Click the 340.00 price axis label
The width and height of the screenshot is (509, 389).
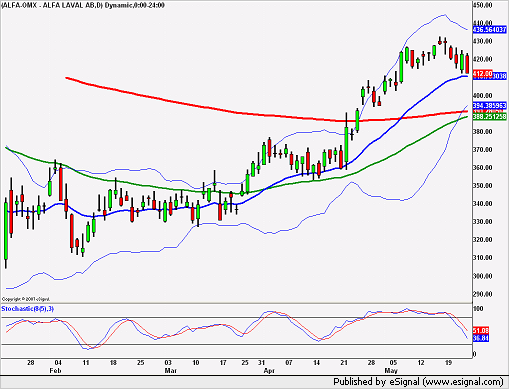482,203
